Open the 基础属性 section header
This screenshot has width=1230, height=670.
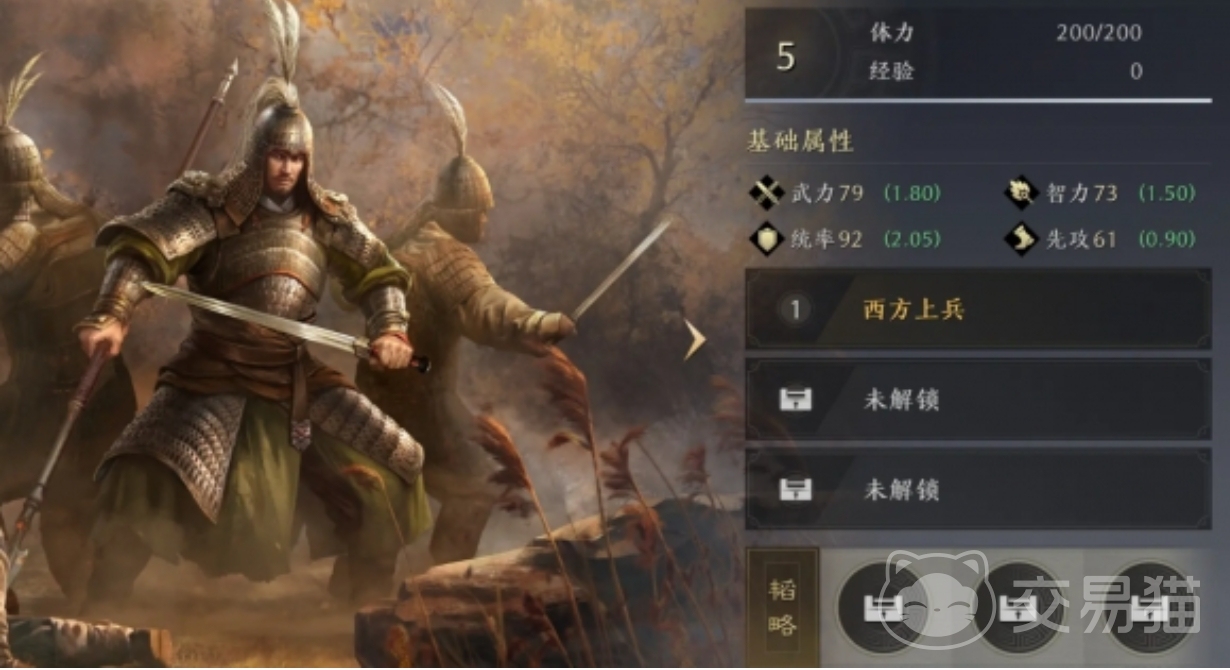pyautogui.click(x=801, y=141)
